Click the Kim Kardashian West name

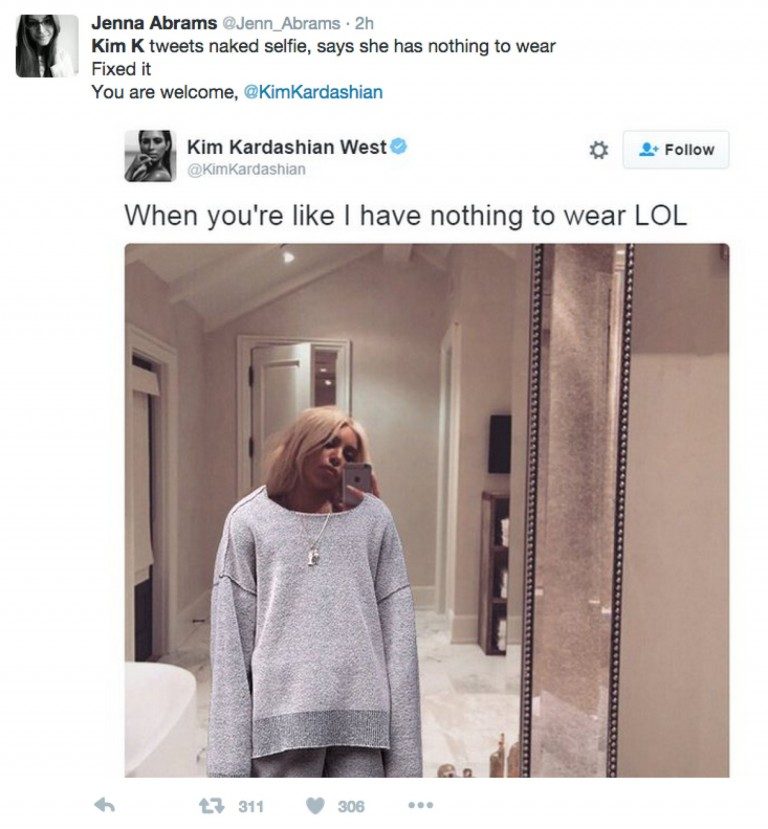(287, 147)
